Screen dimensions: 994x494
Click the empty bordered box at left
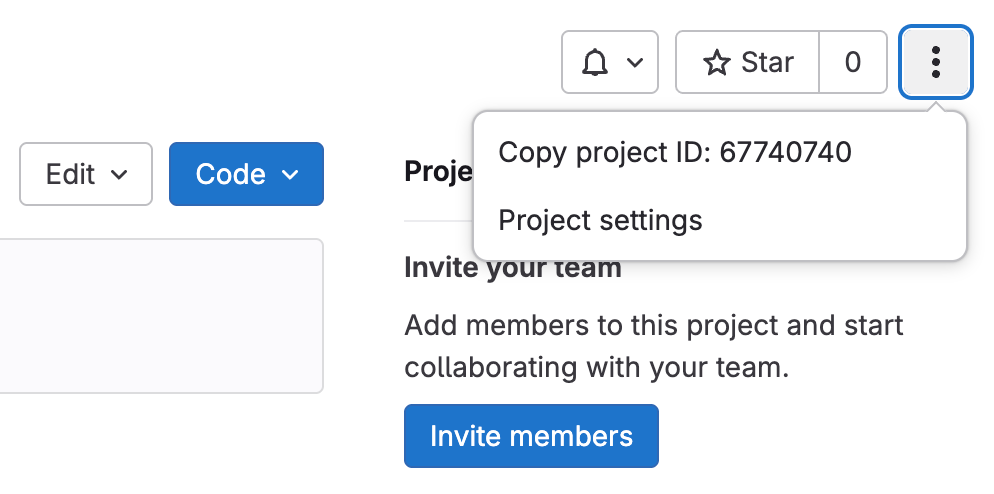160,316
